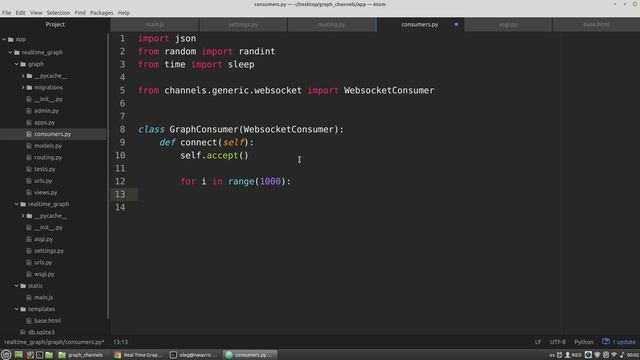Click the unsaved-changes dot on consumers.py tab
640x360 pixels.
pyautogui.click(x=456, y=24)
